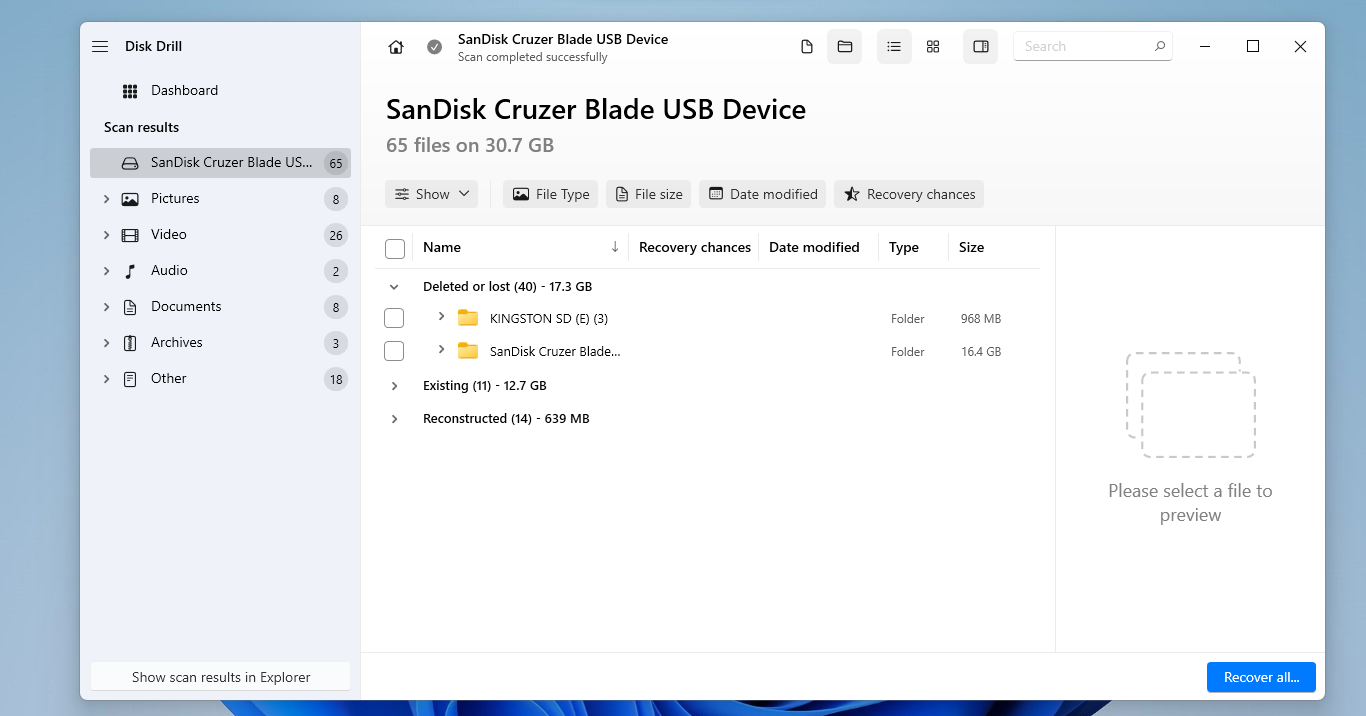The image size is (1366, 716).
Task: Select the list view layout icon
Action: [894, 47]
